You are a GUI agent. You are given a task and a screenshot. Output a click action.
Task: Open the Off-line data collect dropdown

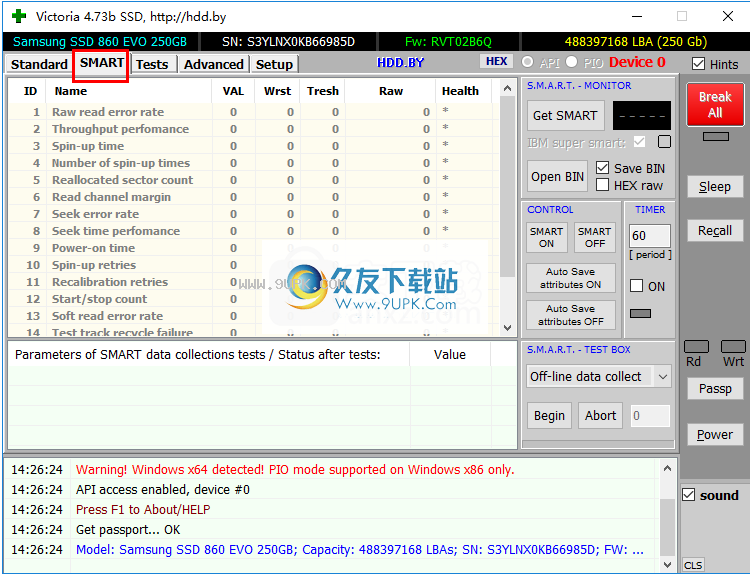click(x=599, y=376)
